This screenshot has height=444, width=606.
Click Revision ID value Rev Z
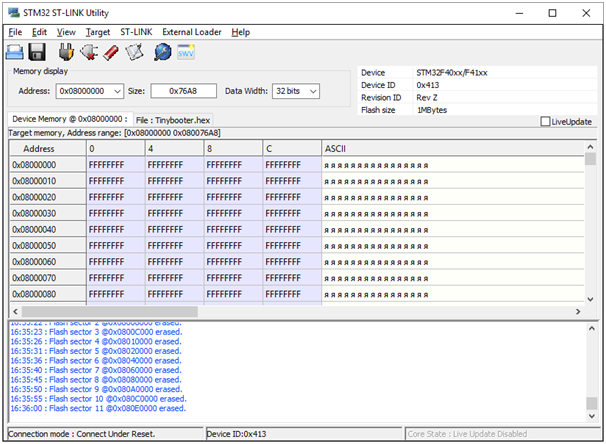(x=427, y=98)
